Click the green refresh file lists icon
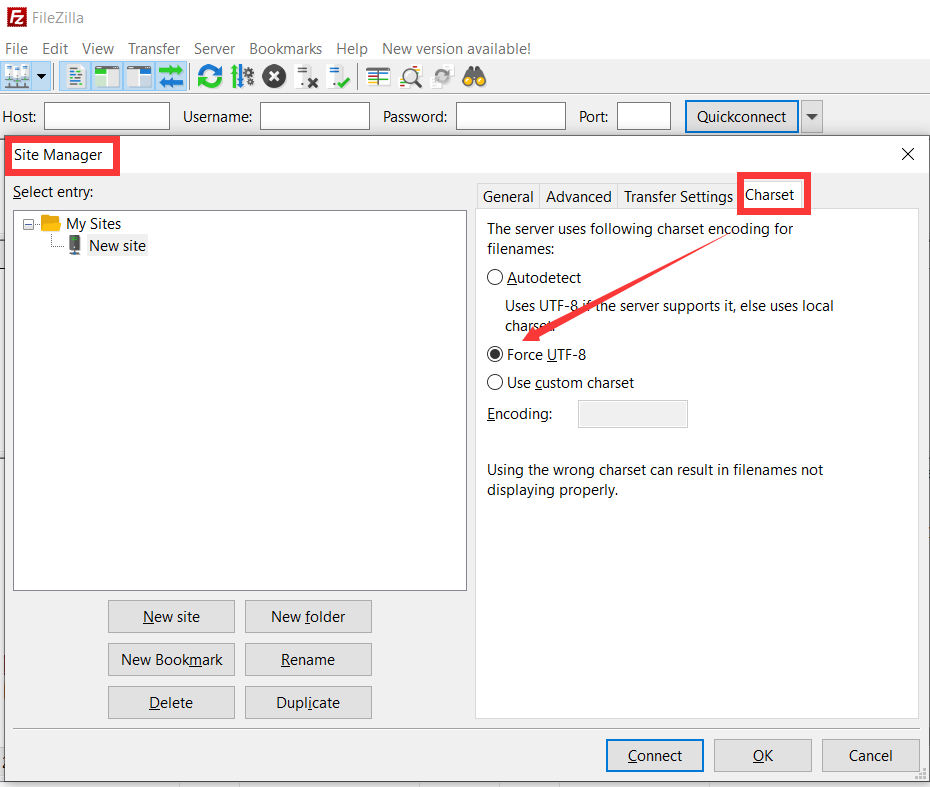930x787 pixels. tap(209, 77)
